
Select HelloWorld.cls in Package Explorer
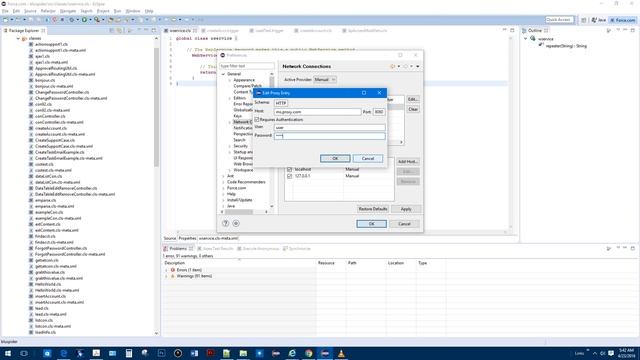pyautogui.click(x=48, y=284)
